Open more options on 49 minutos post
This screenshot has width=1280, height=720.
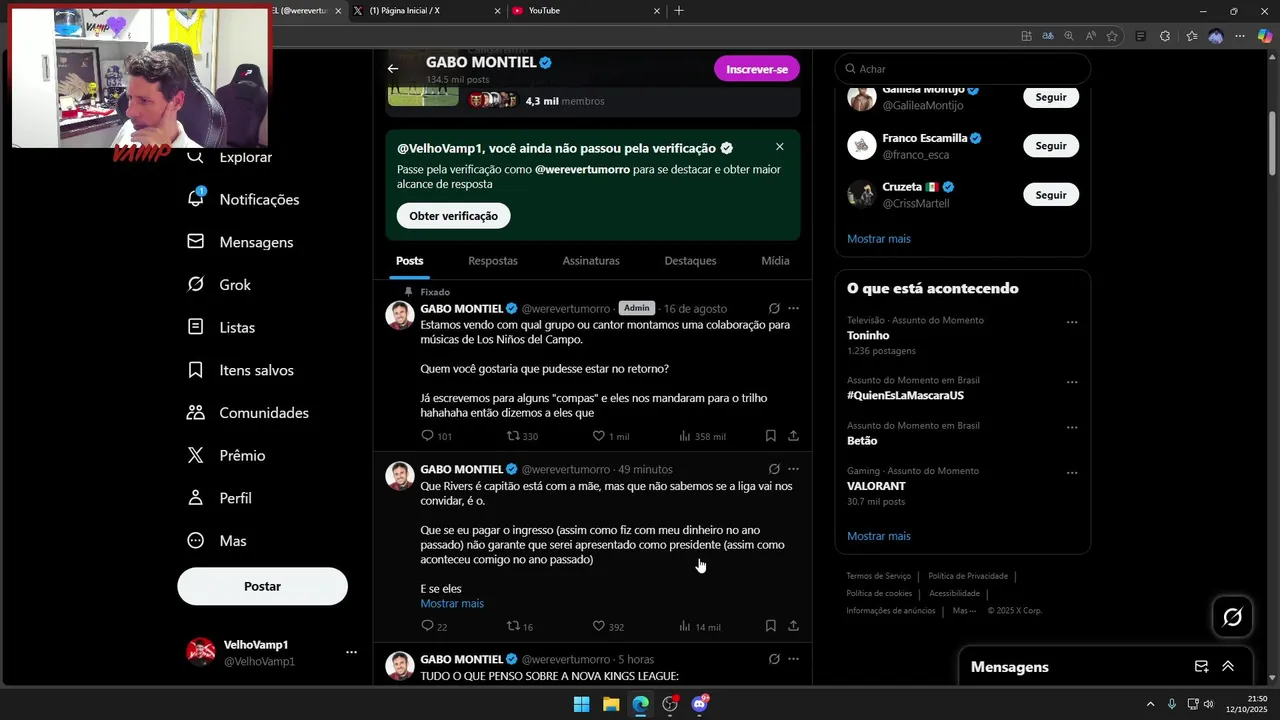coord(794,469)
